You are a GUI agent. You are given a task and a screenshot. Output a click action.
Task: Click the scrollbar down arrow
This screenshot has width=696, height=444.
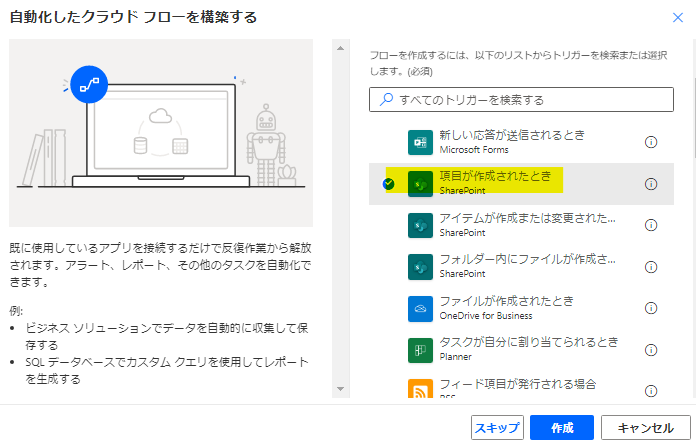[340, 389]
